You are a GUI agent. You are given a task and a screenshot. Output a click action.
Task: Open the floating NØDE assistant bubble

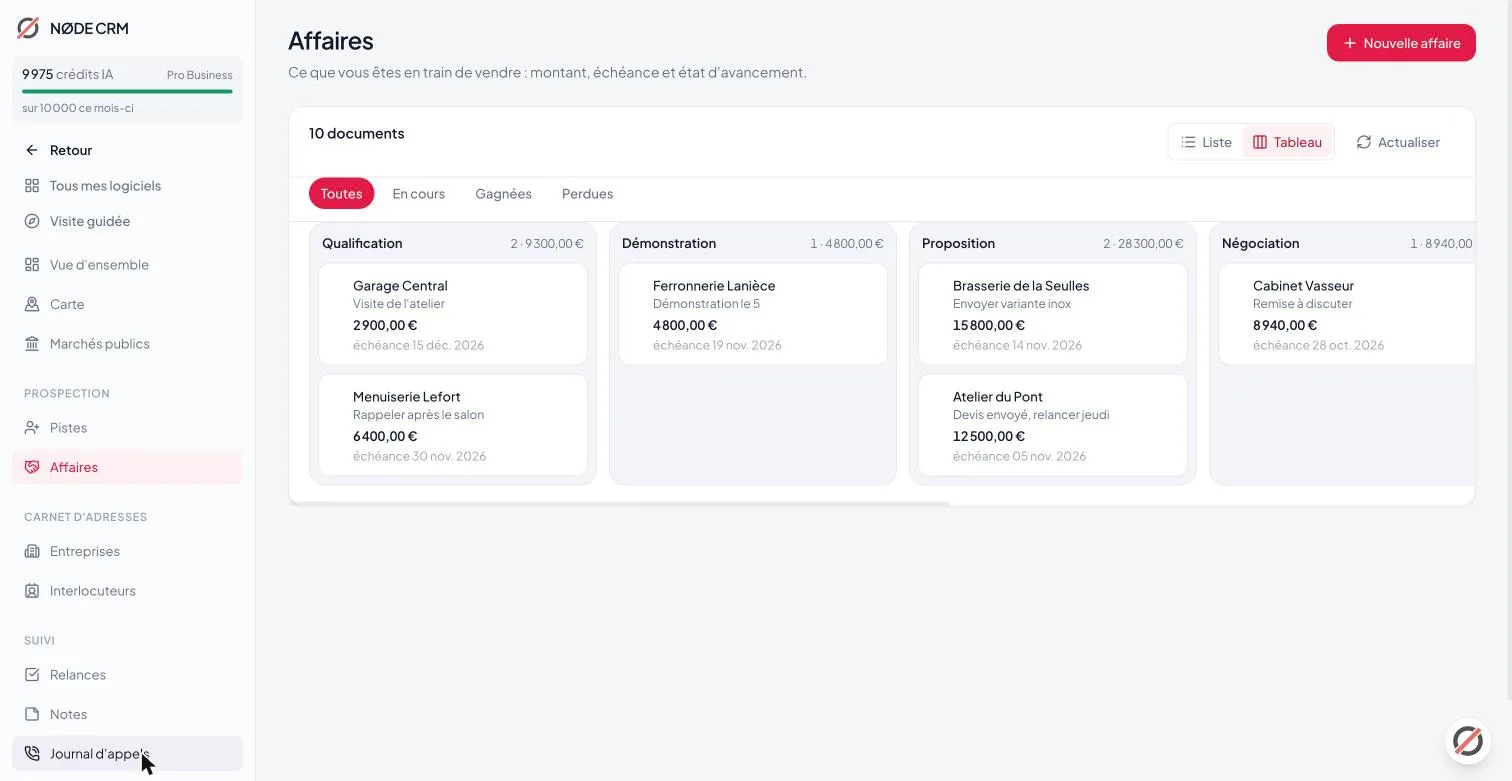tap(1467, 741)
